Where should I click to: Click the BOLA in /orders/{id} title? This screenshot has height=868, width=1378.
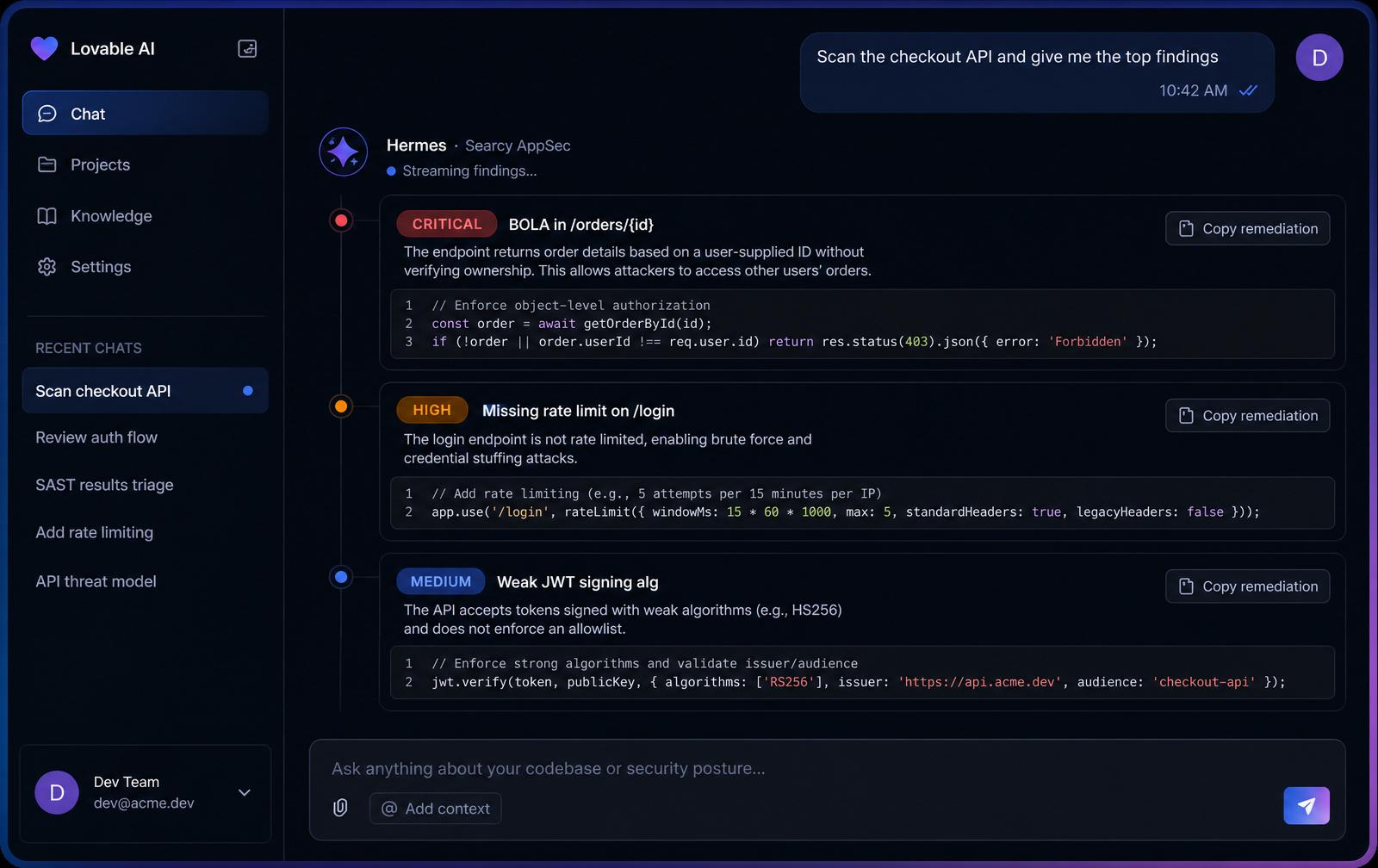coord(581,225)
